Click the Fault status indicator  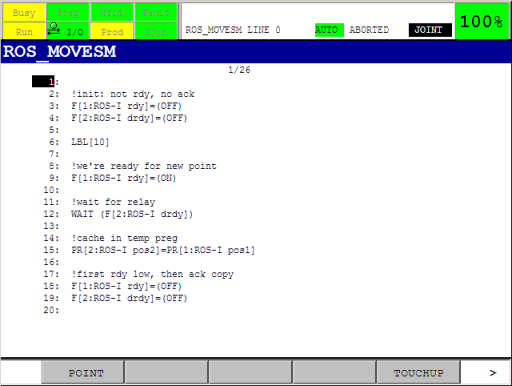(156, 12)
